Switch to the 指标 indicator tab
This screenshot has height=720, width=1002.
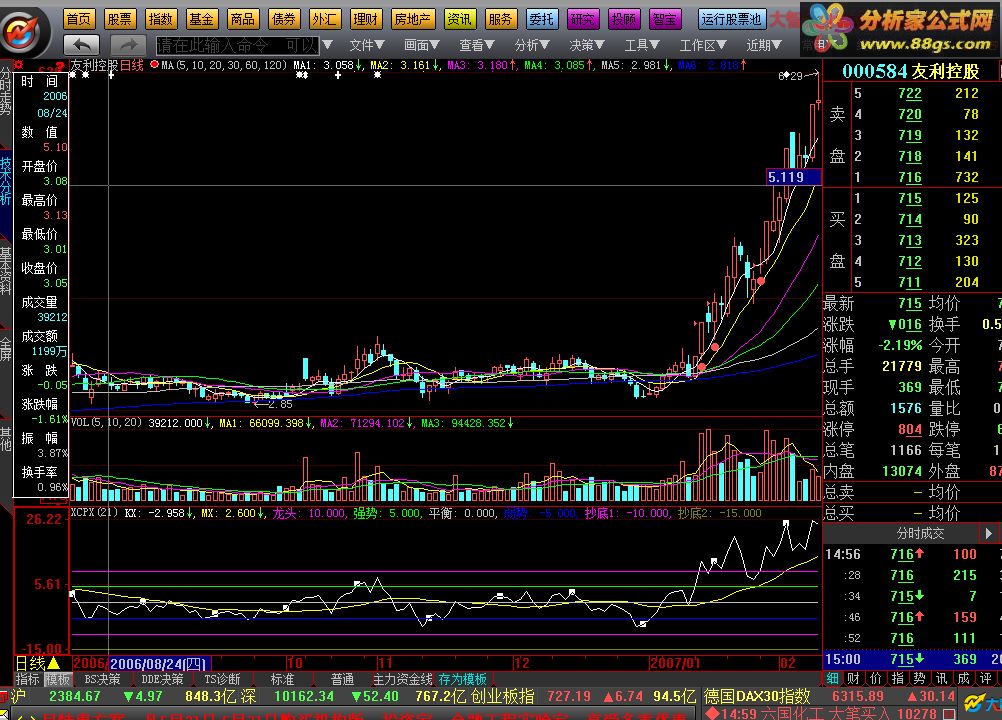pos(27,679)
